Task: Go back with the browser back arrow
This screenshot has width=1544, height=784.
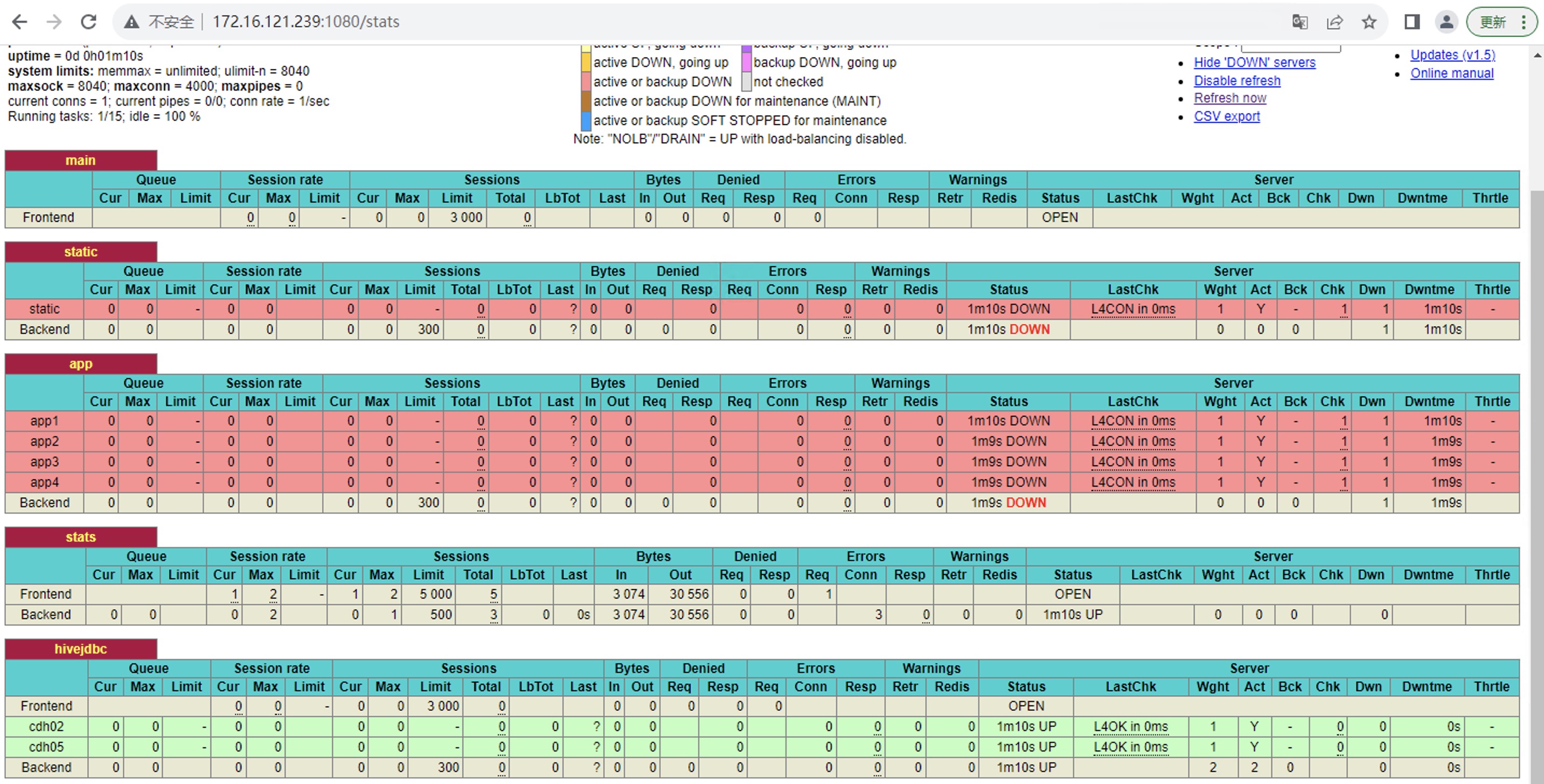Action: [x=20, y=22]
